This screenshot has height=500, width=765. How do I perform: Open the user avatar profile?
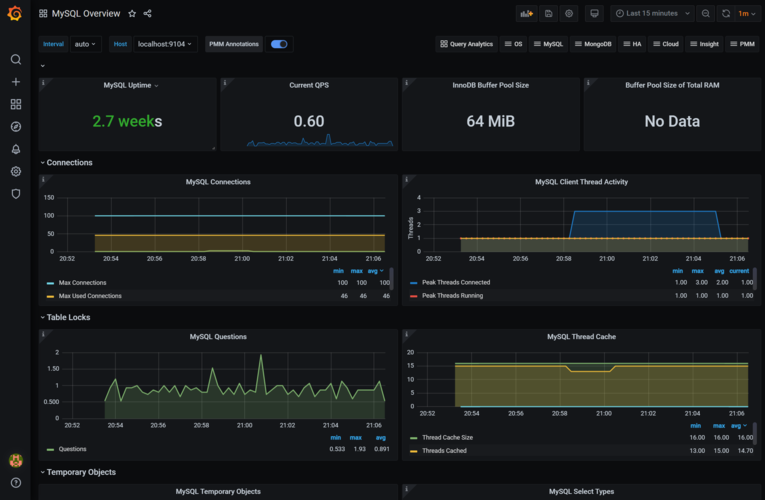point(16,460)
